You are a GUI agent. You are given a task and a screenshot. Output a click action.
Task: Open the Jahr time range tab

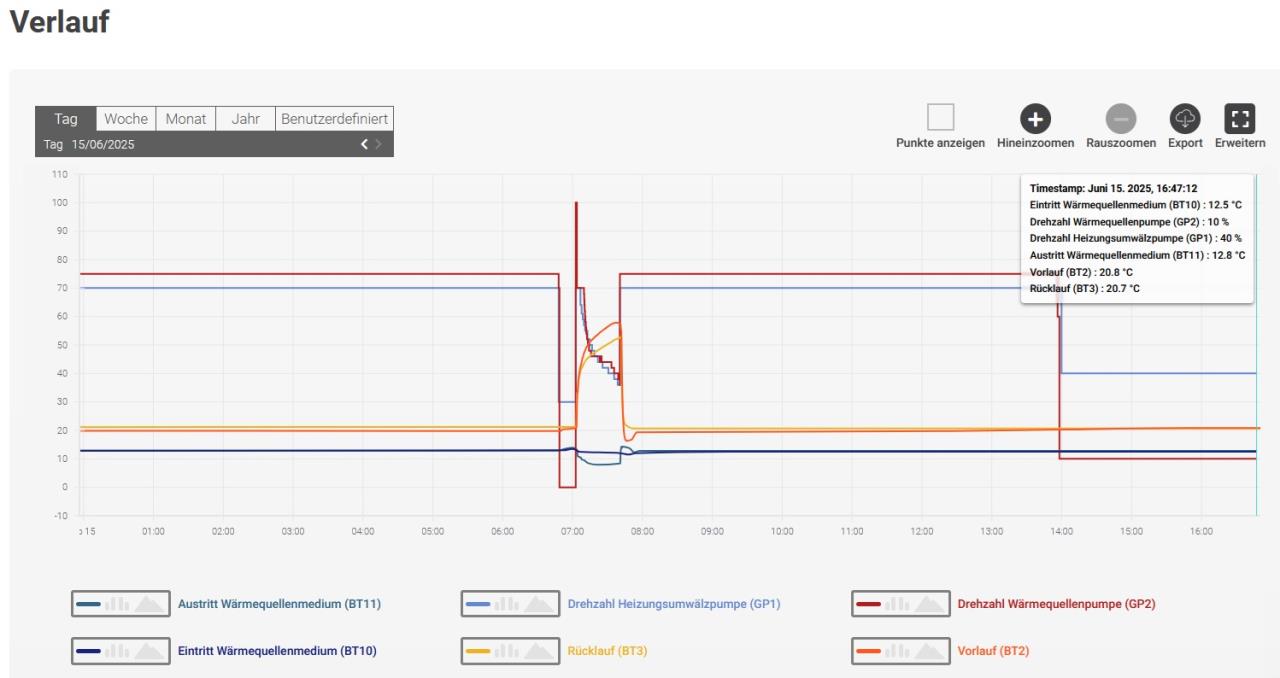click(x=246, y=119)
